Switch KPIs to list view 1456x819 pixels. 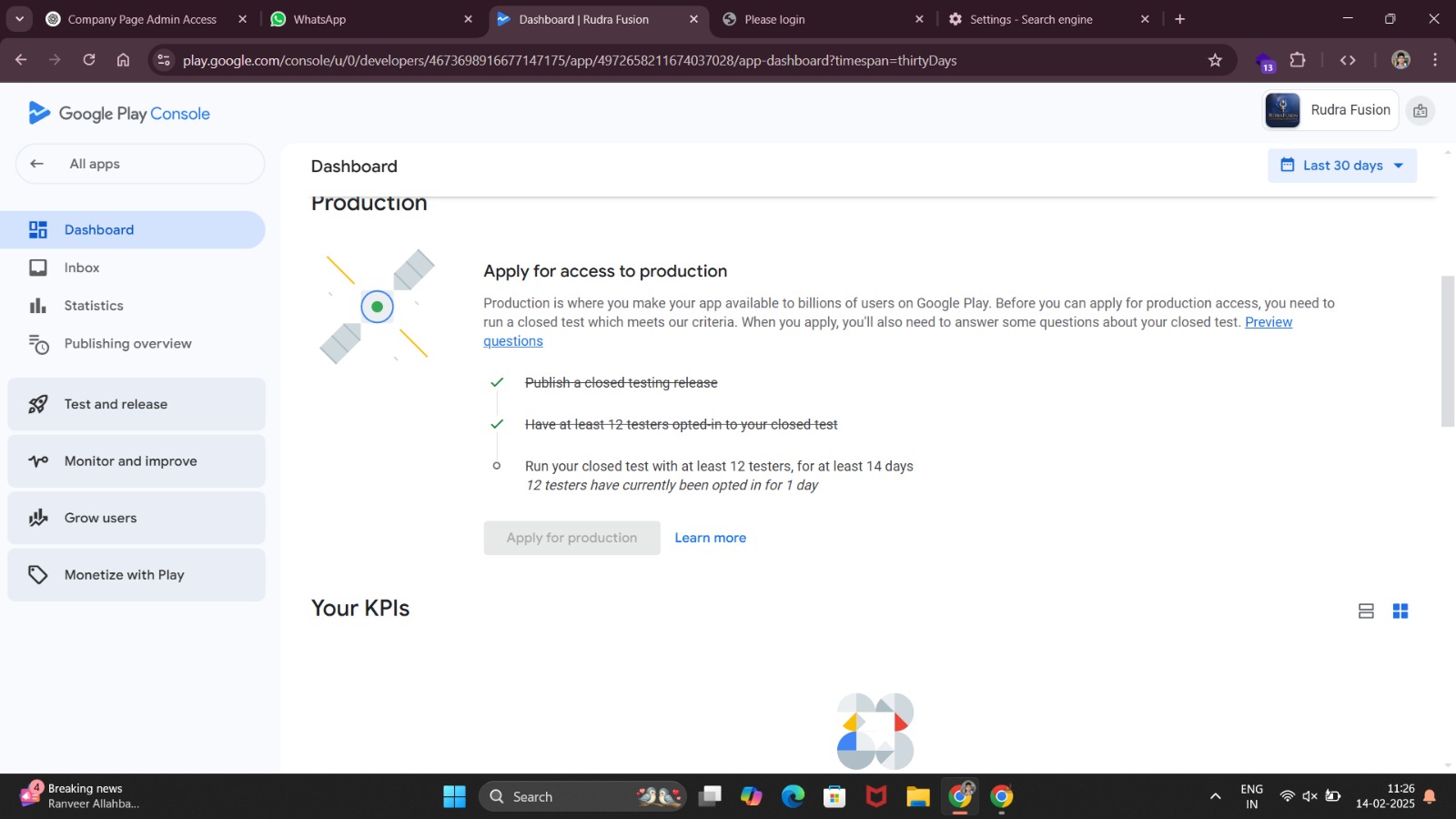(1366, 612)
